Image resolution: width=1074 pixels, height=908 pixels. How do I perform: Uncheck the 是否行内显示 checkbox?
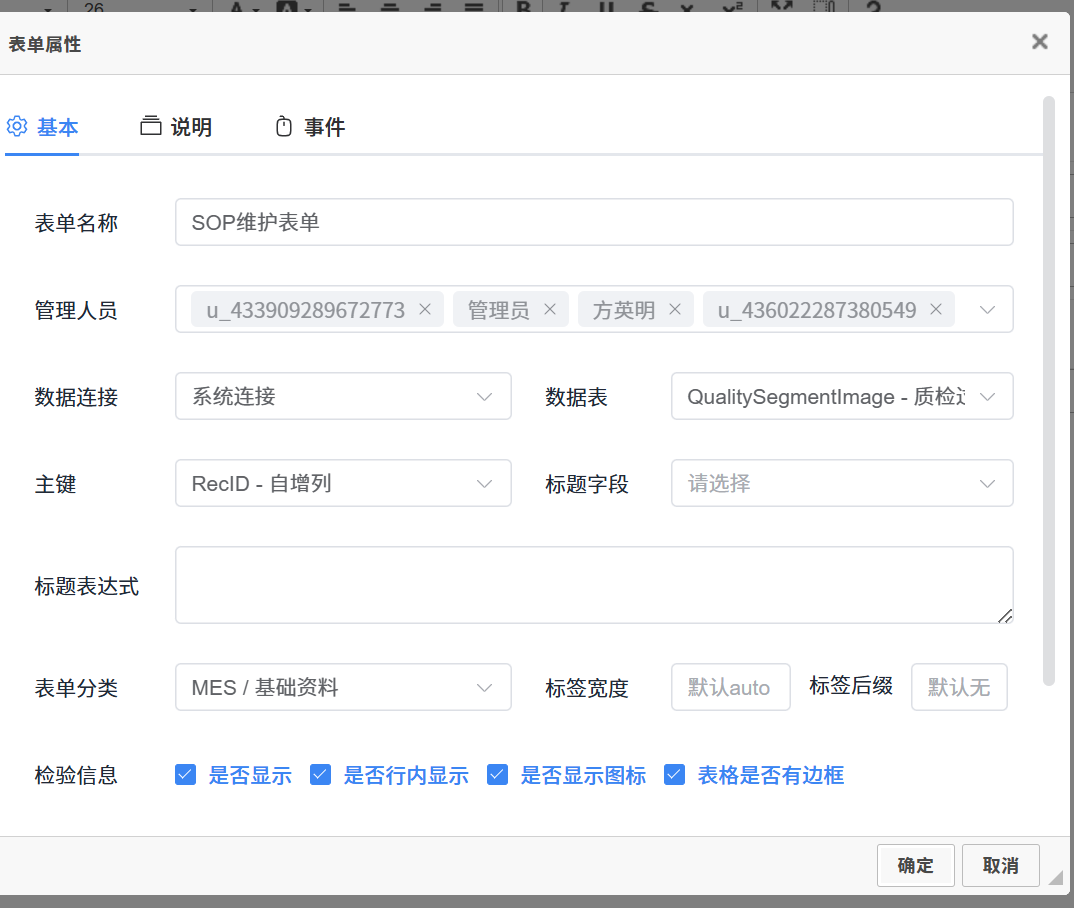tap(320, 775)
